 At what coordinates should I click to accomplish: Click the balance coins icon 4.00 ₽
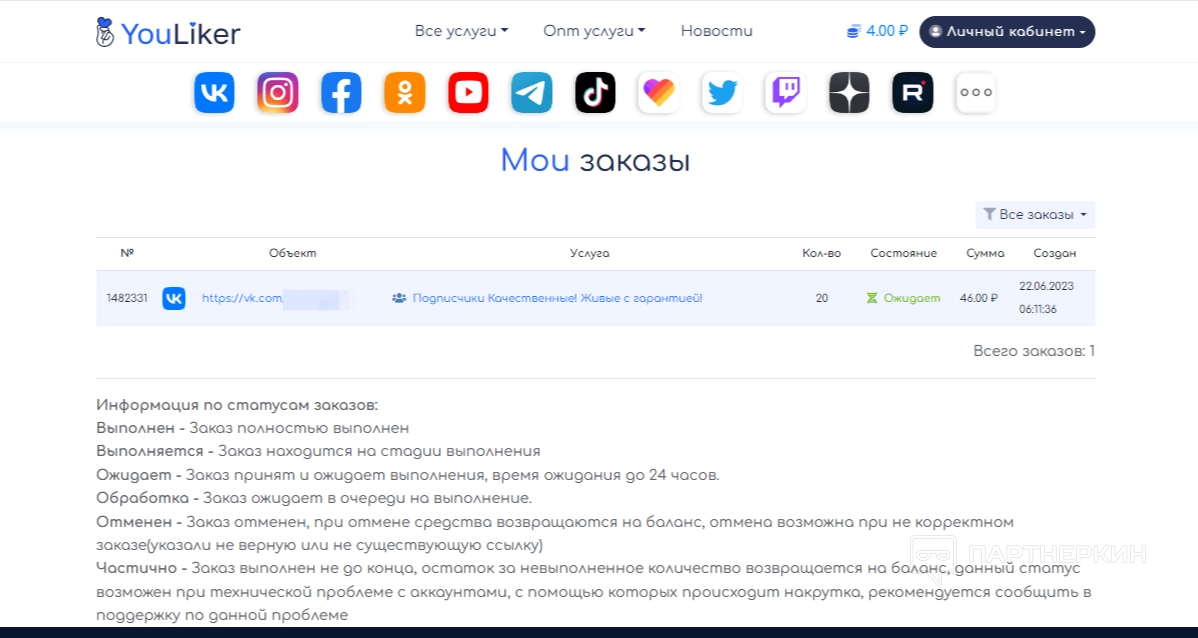click(x=876, y=31)
